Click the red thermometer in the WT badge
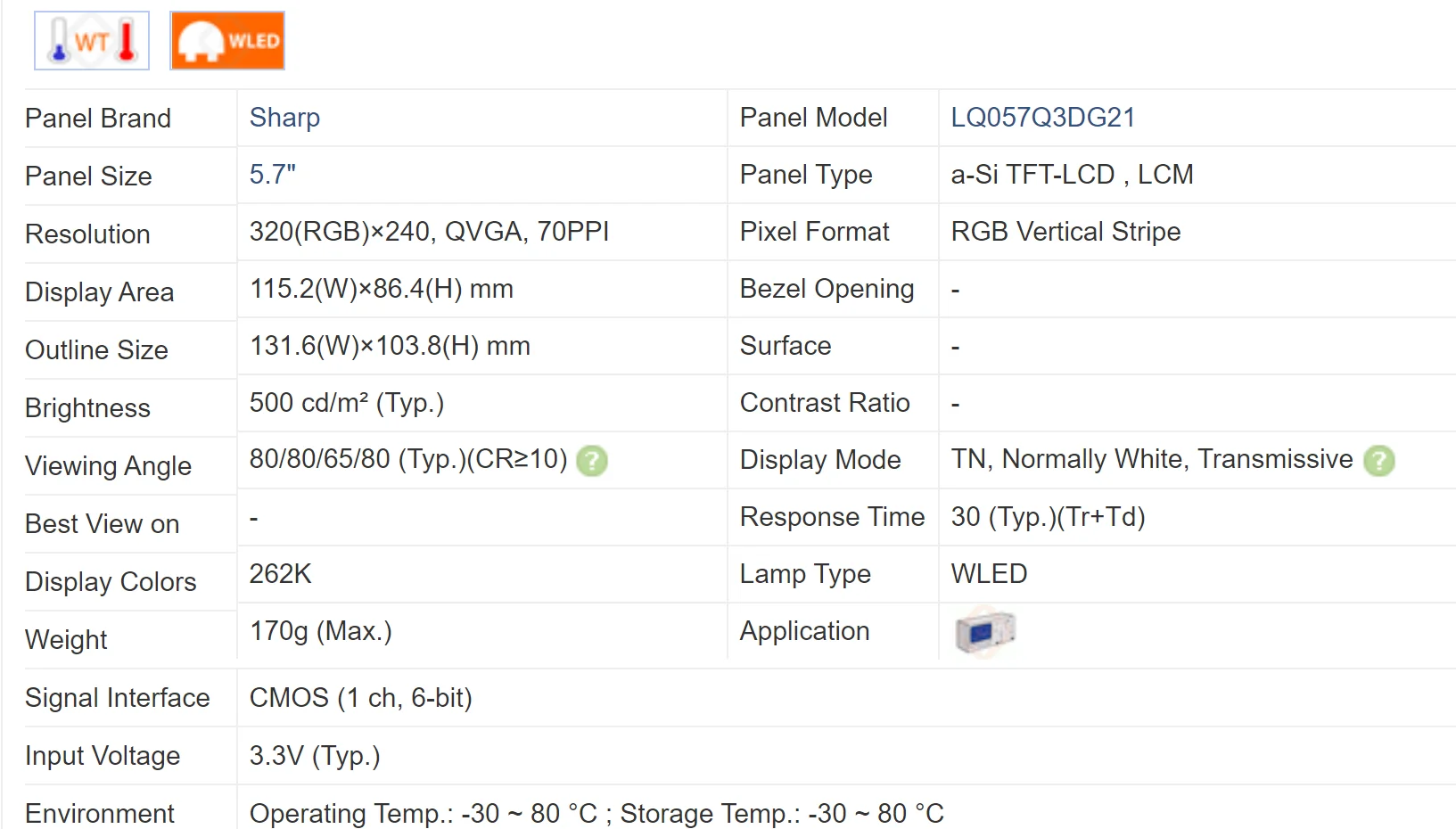 point(125,39)
